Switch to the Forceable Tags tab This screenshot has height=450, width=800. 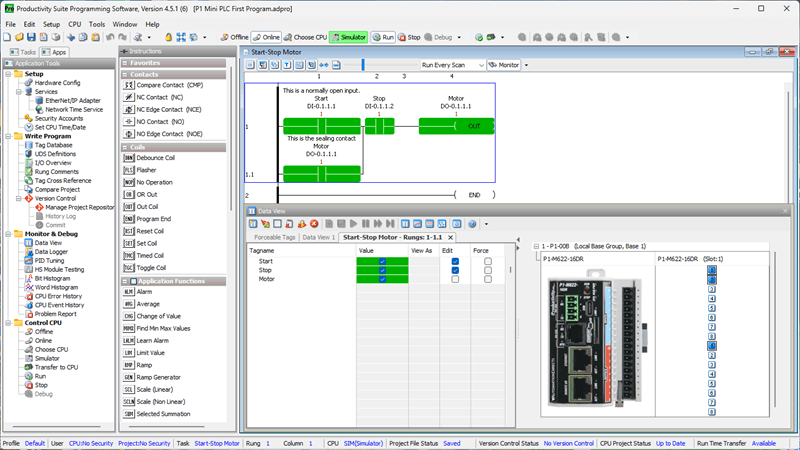tap(274, 237)
